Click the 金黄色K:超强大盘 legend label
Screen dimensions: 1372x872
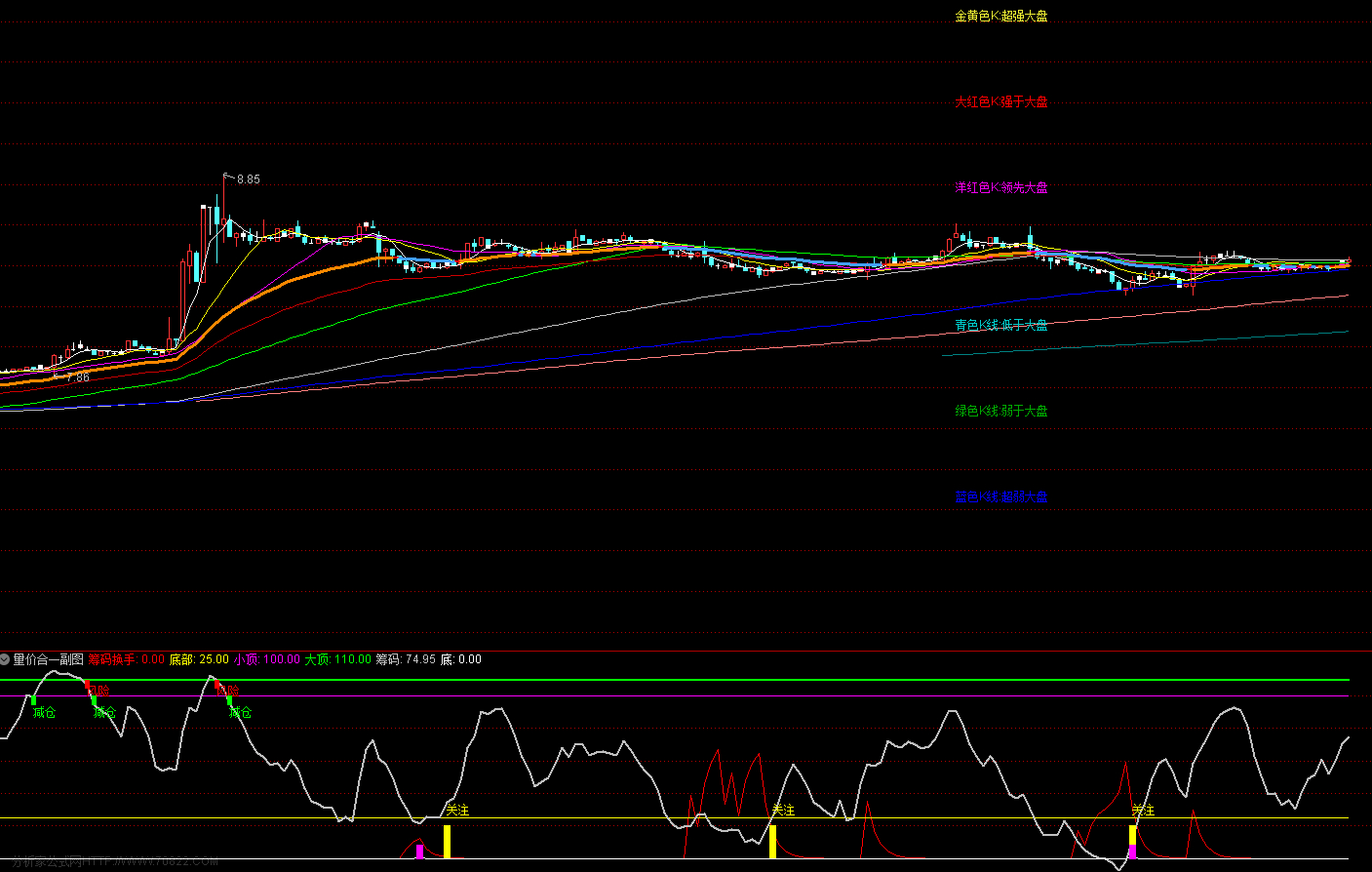click(1001, 16)
